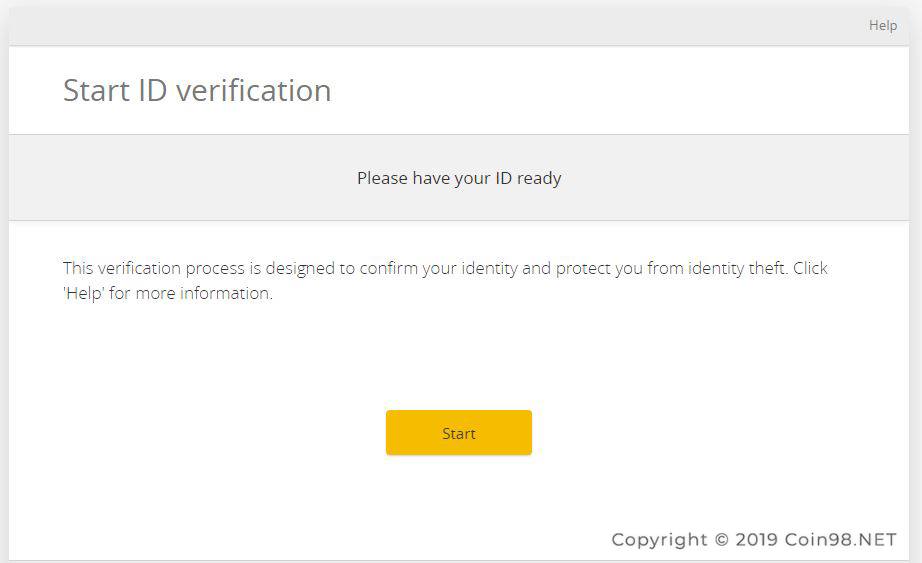Click the word 'Copyright' in the footer
This screenshot has height=563, width=922.
(x=659, y=540)
